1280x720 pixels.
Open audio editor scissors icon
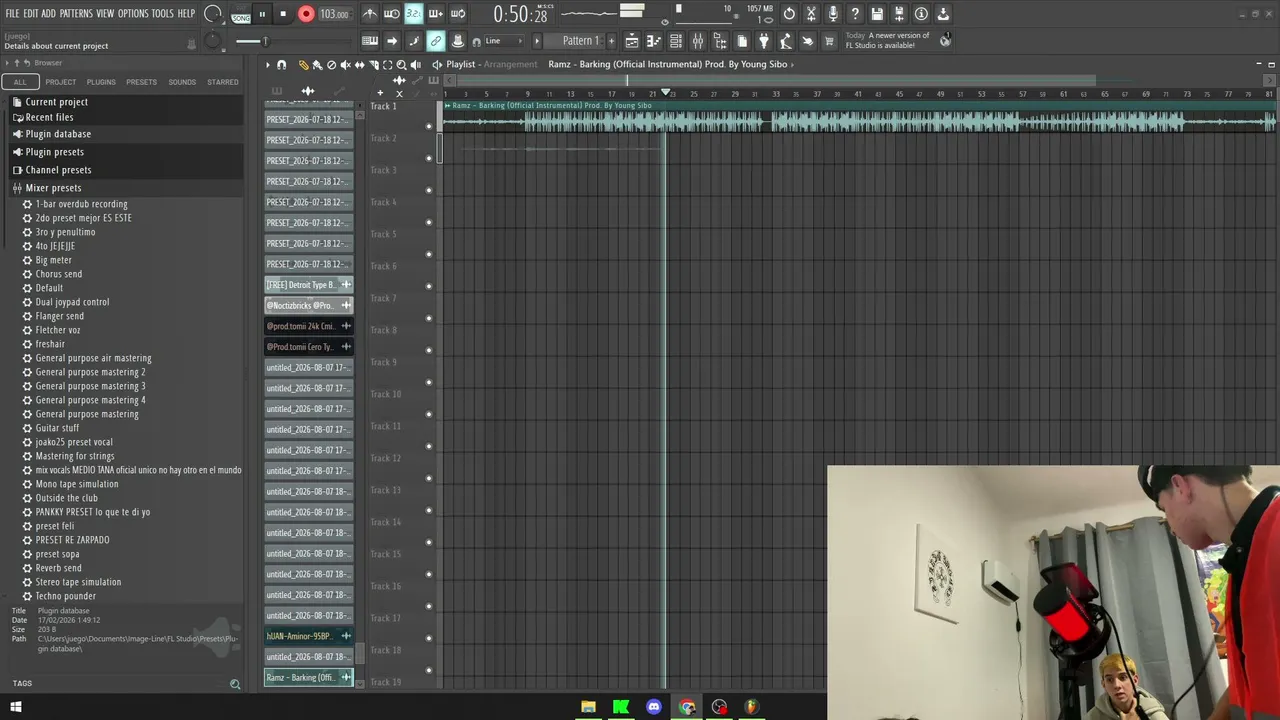811,14
